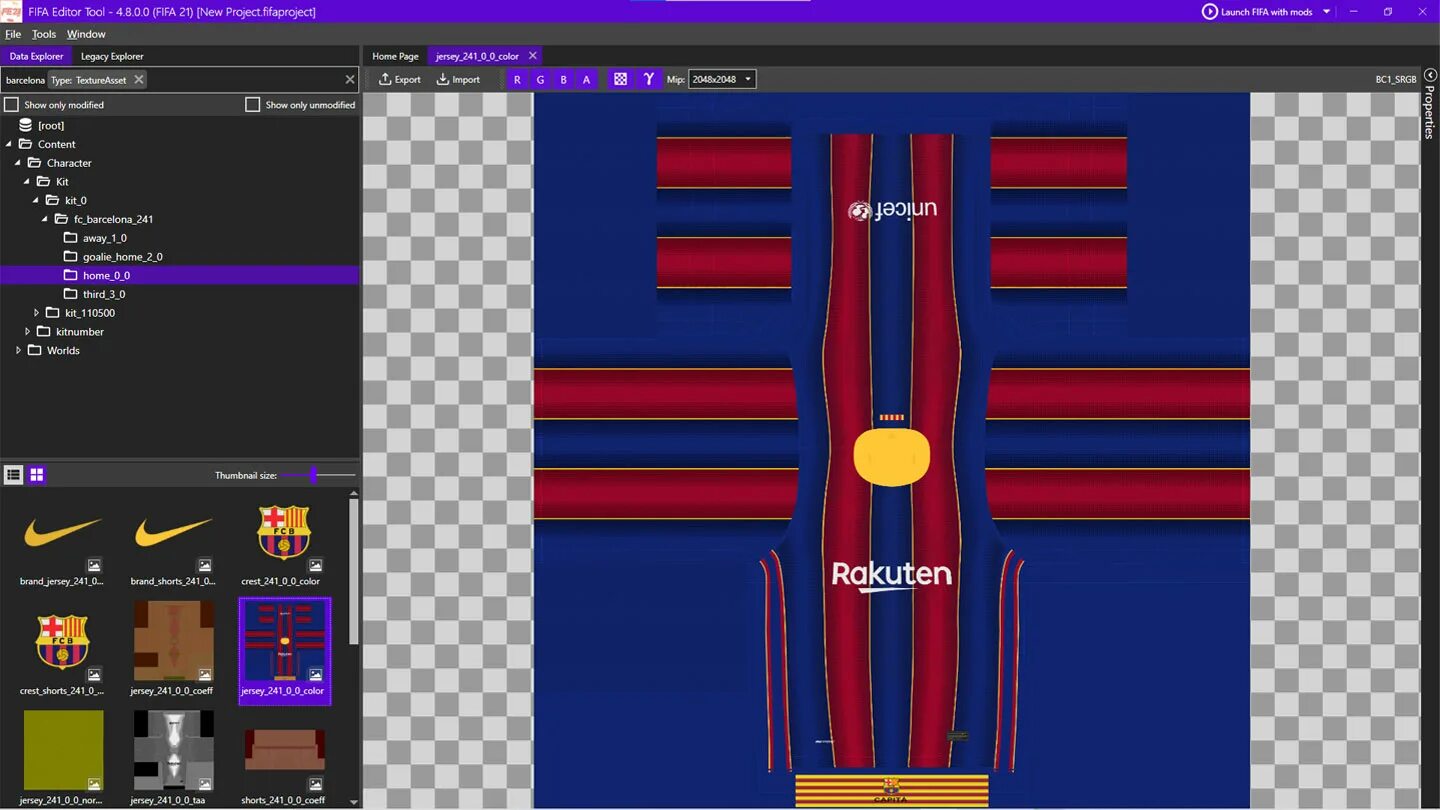This screenshot has width=1440, height=810.
Task: Click image icon on crest_241_0_0_color thumbnail
Action: point(315,565)
